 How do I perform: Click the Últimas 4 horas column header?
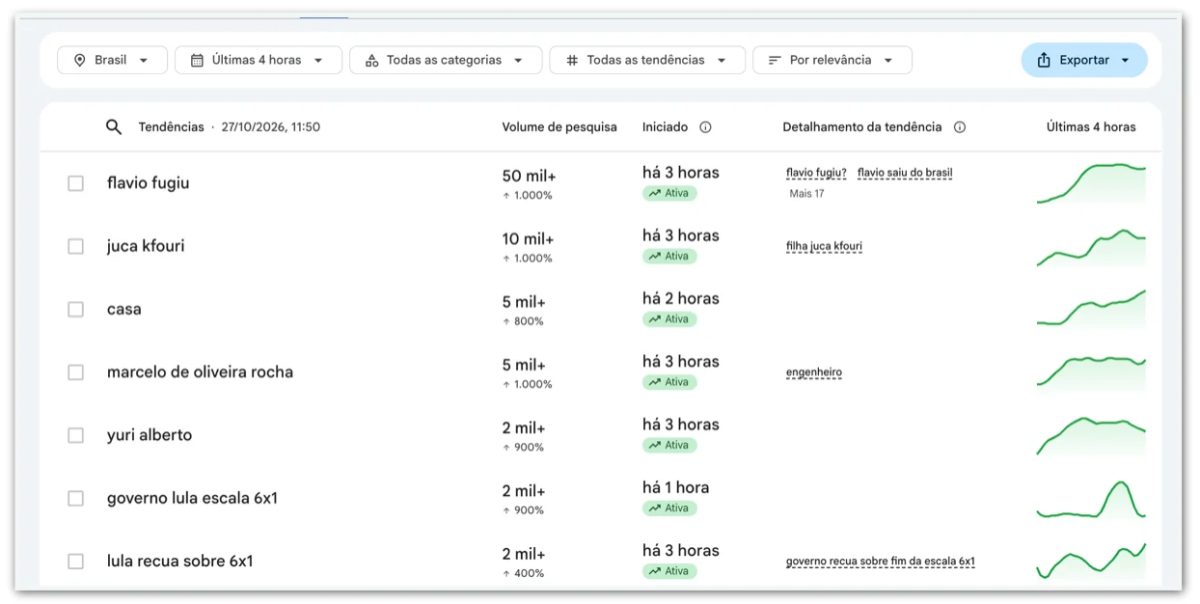tap(1091, 127)
